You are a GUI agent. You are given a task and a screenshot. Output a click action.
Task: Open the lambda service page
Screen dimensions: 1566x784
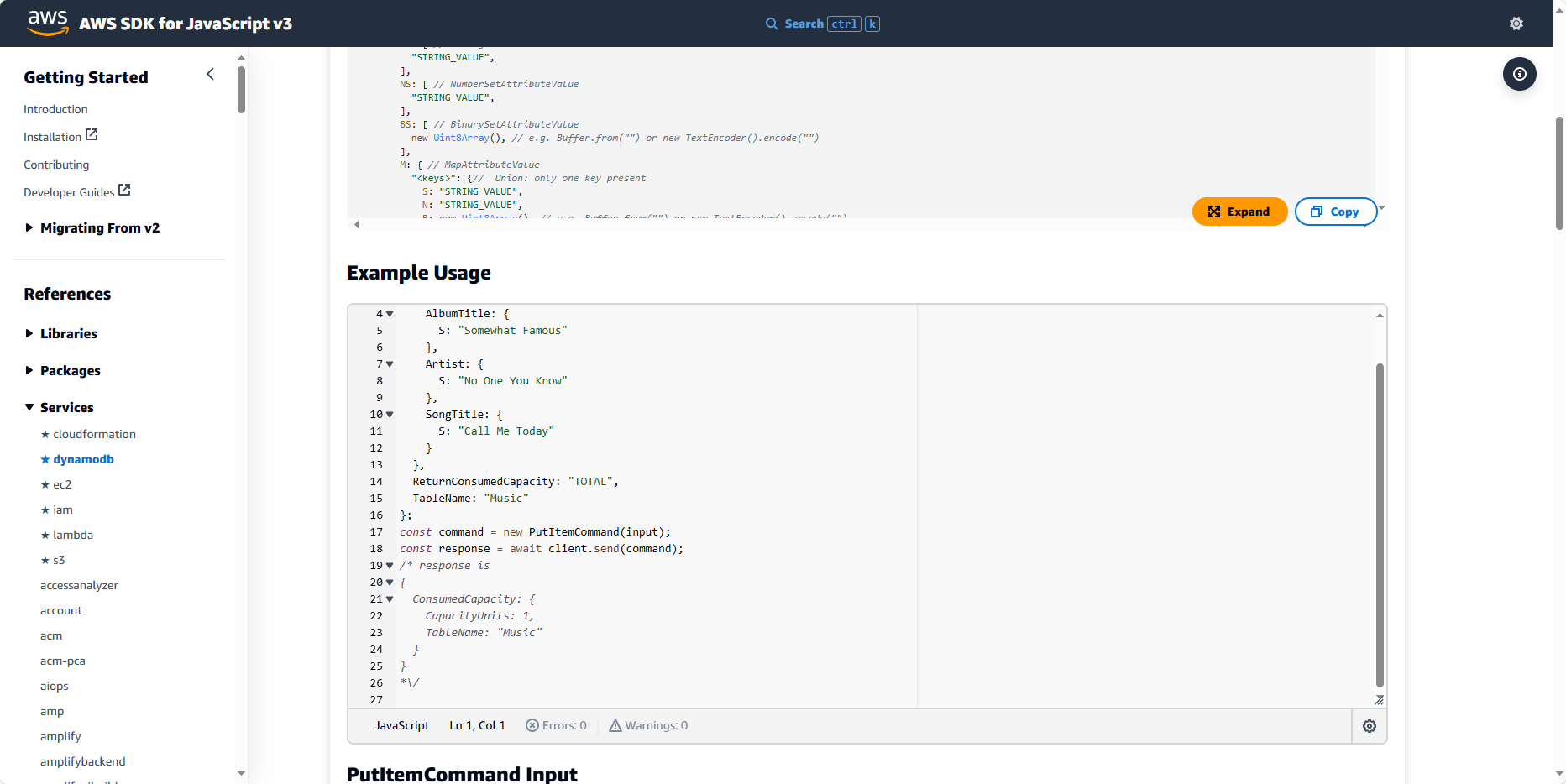(x=73, y=536)
